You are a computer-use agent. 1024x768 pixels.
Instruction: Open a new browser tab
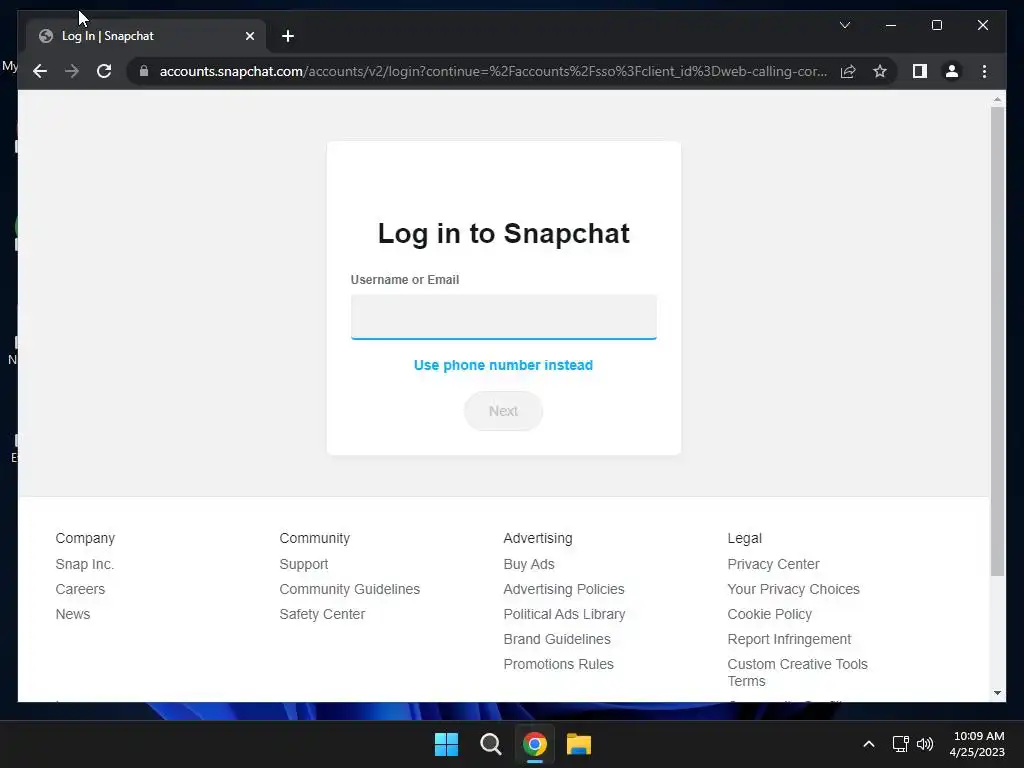288,36
